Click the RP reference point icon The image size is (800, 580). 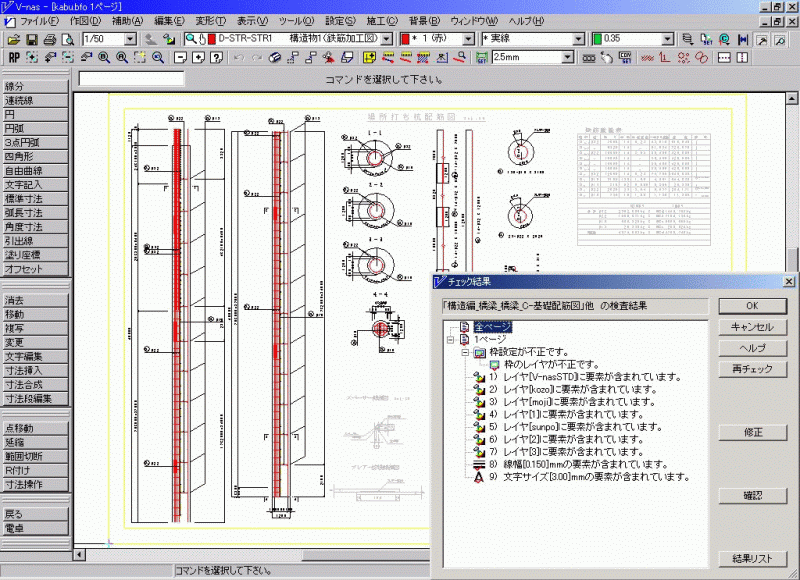point(14,58)
